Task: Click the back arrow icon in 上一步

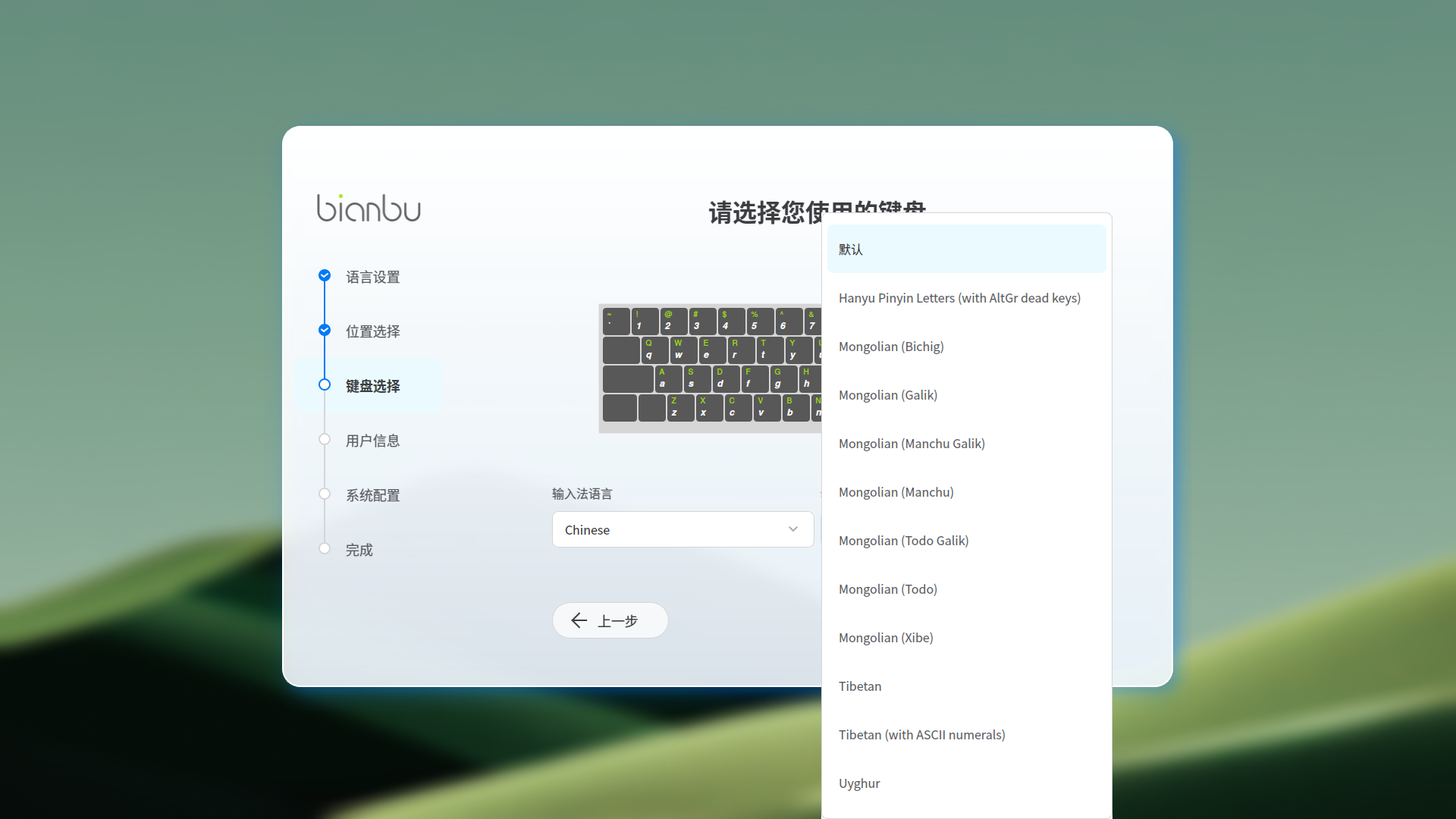Action: 579,620
